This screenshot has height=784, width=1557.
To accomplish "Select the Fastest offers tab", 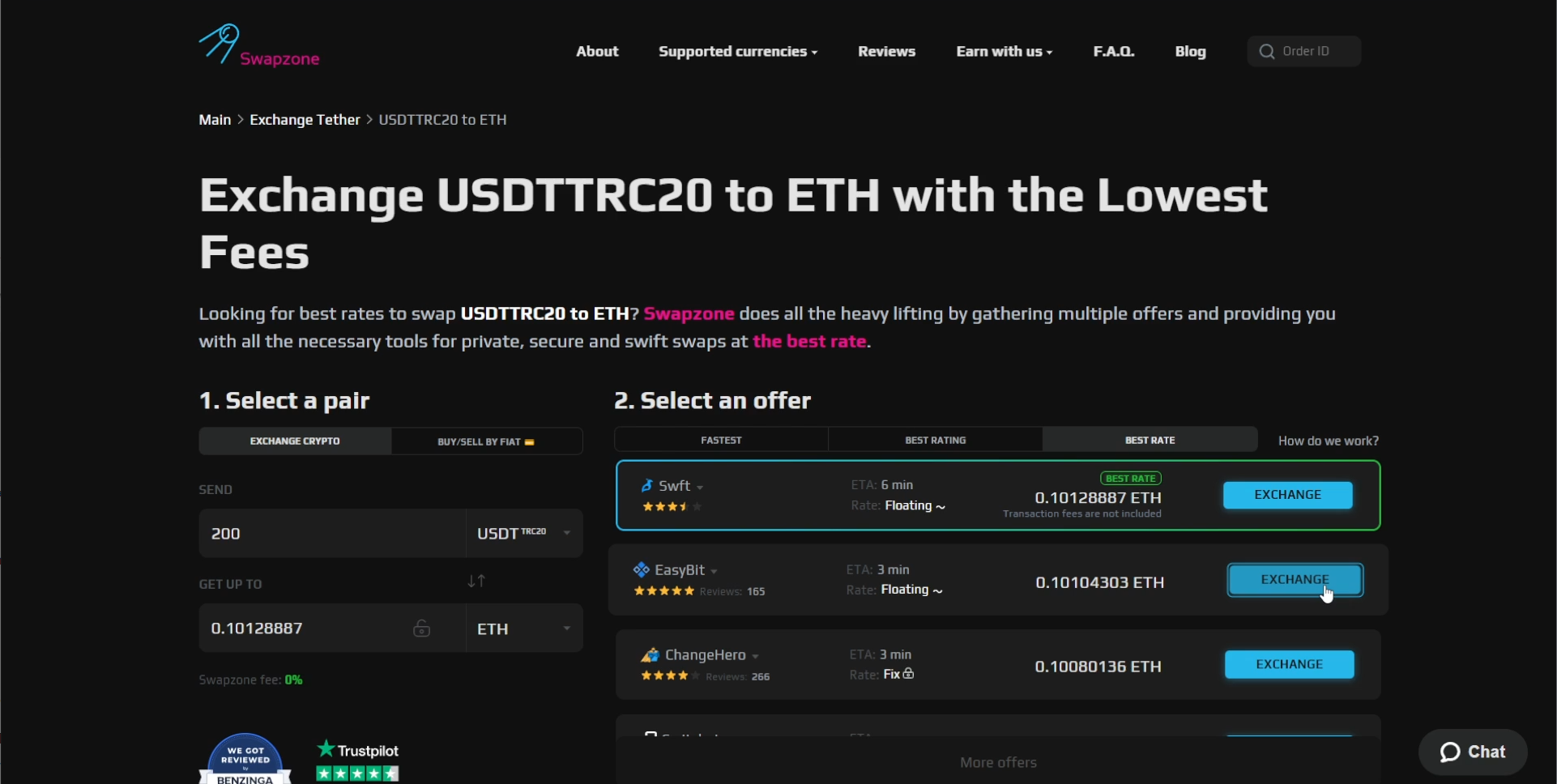I will coord(720,440).
